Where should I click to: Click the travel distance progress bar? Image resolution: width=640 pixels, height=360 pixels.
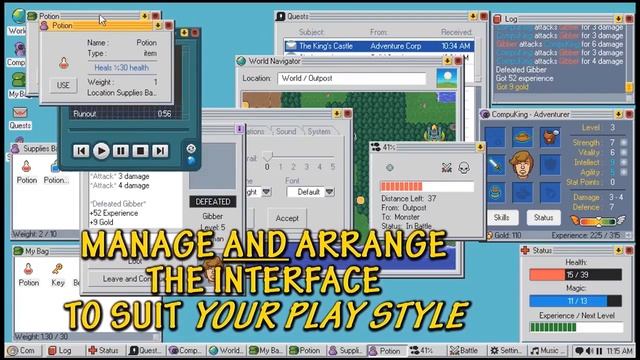427,187
